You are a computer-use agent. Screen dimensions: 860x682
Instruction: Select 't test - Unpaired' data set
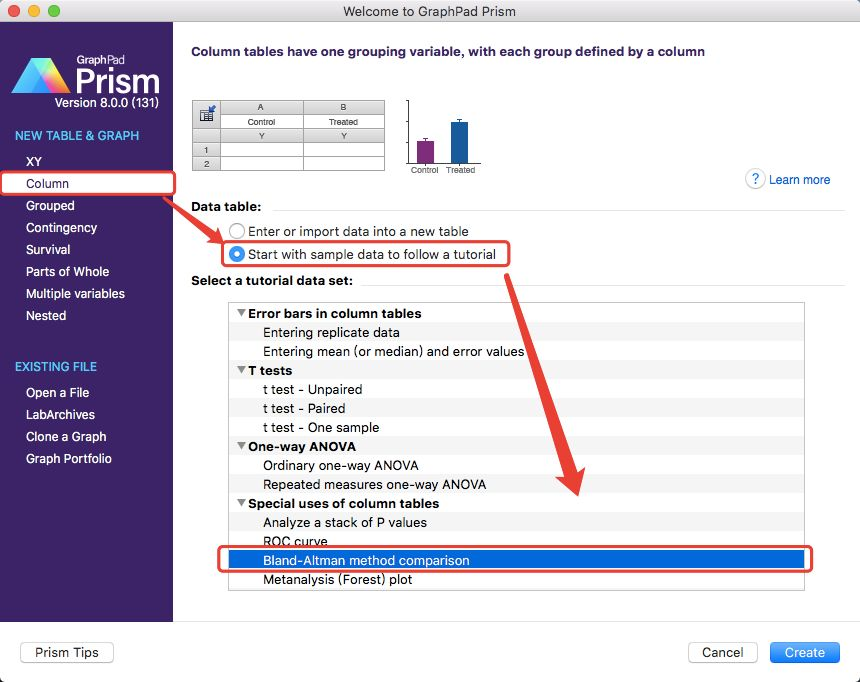[516, 390]
